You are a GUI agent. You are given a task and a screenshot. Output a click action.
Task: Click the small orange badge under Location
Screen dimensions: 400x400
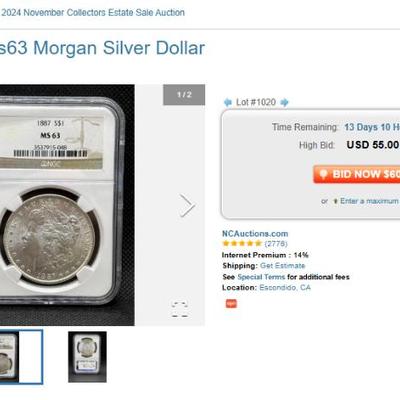tap(231, 304)
